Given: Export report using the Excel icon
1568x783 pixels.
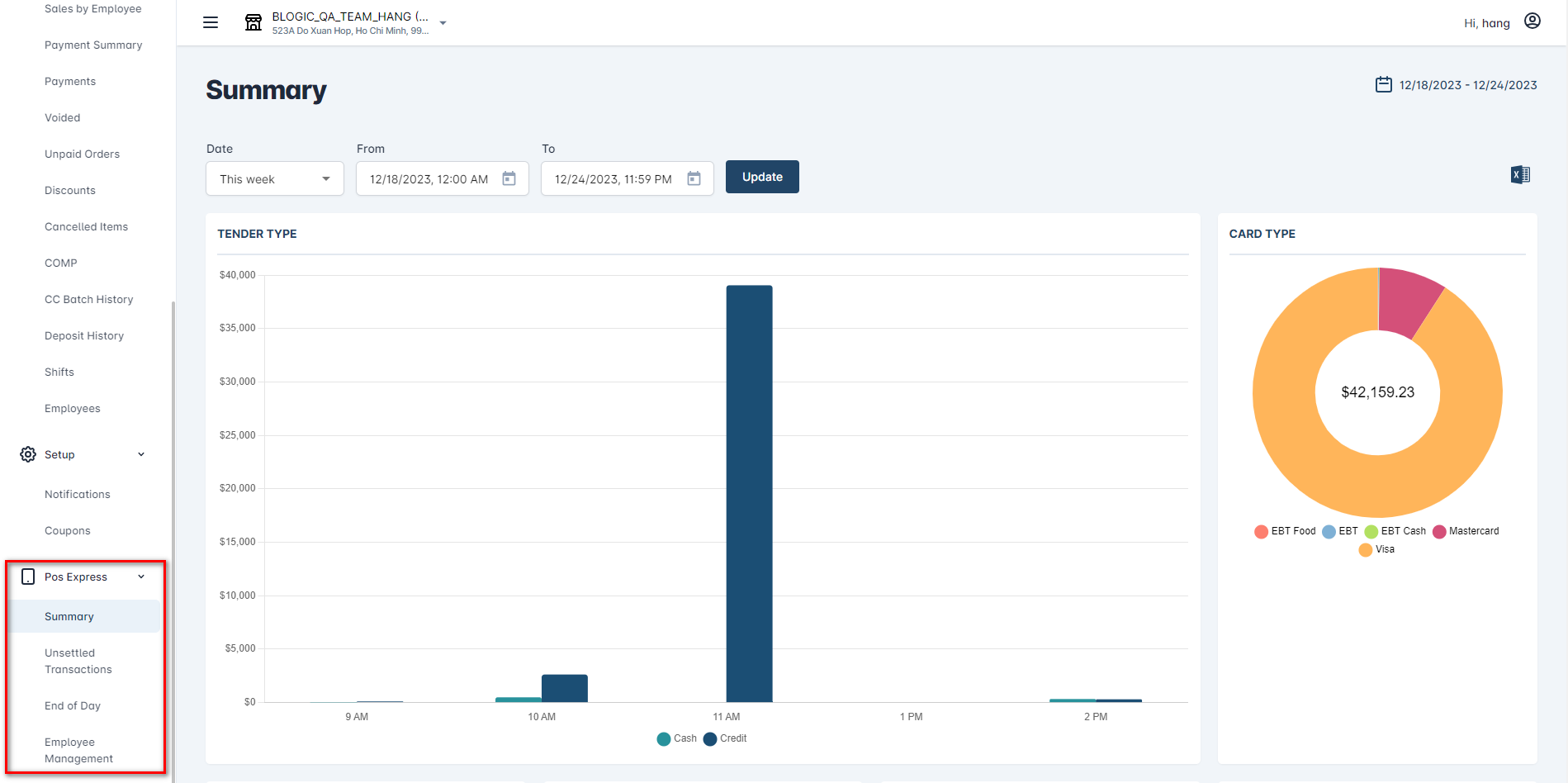Looking at the screenshot, I should [x=1519, y=175].
